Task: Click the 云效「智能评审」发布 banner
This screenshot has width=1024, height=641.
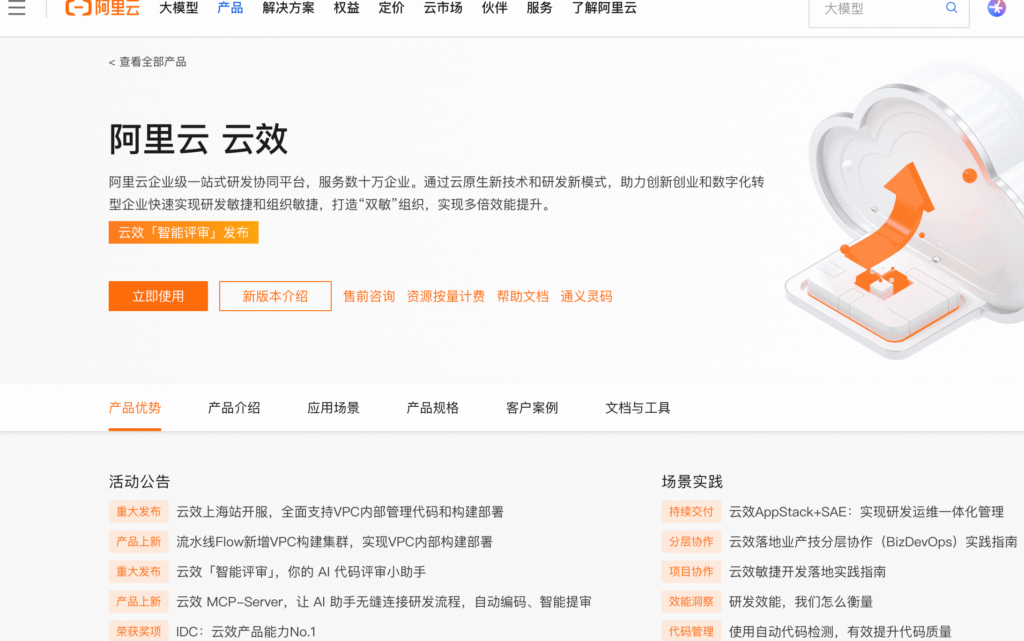Action: pyautogui.click(x=184, y=232)
